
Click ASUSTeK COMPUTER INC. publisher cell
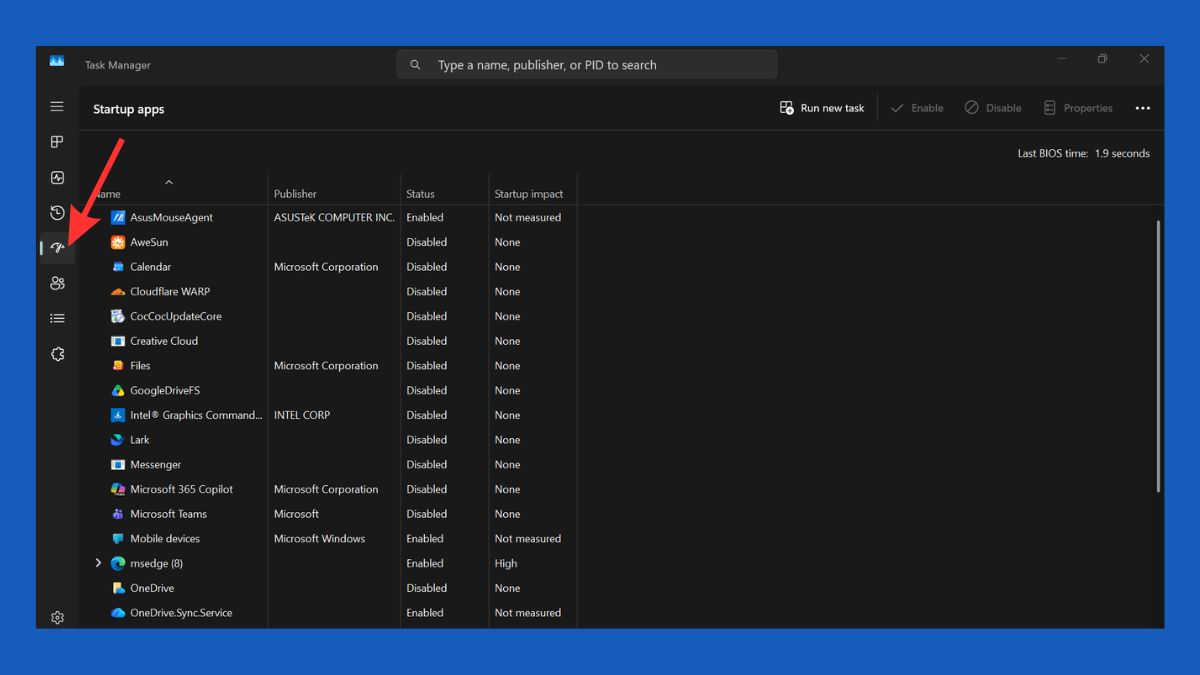point(334,217)
